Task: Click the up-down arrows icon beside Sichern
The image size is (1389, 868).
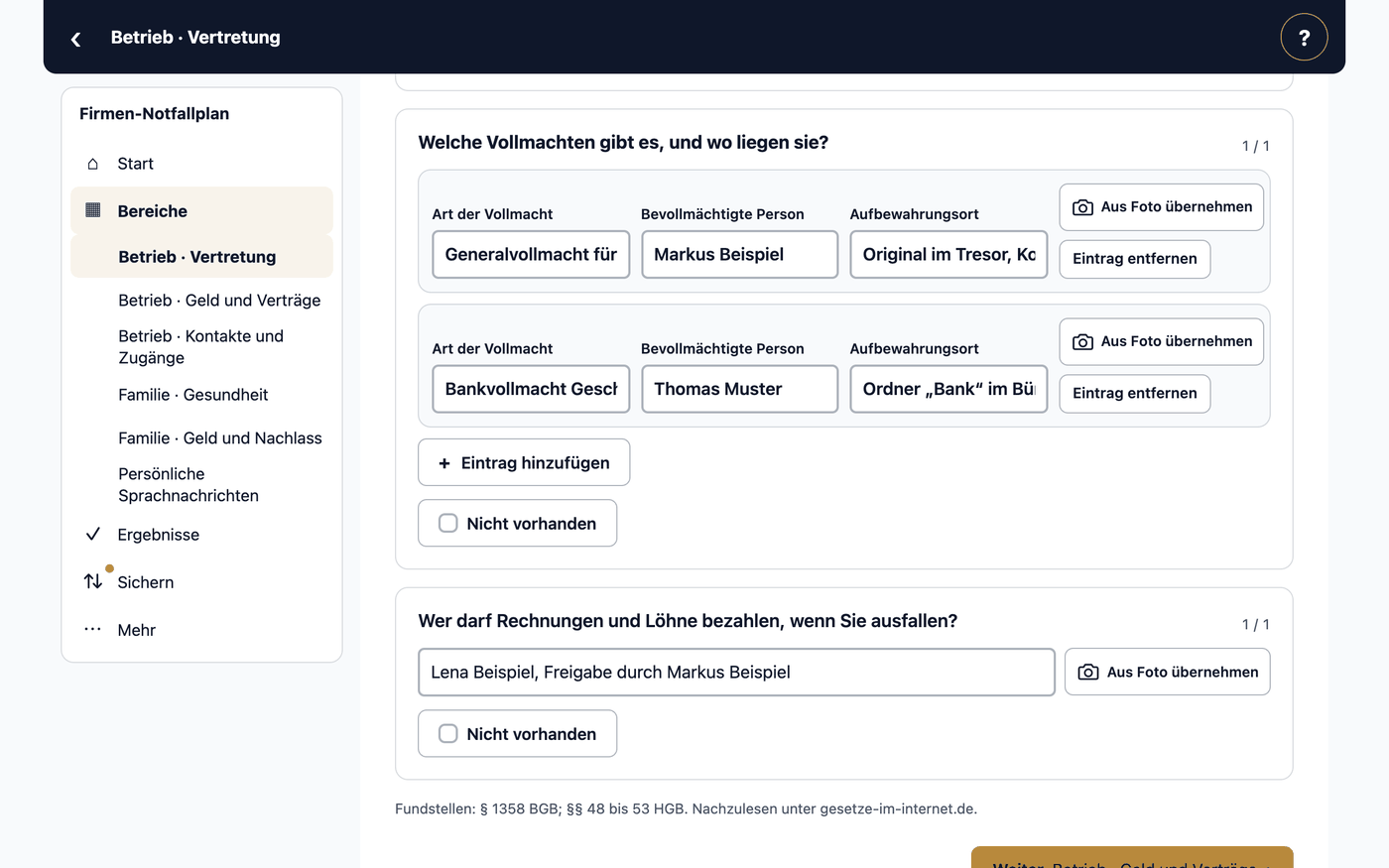Action: click(x=93, y=581)
